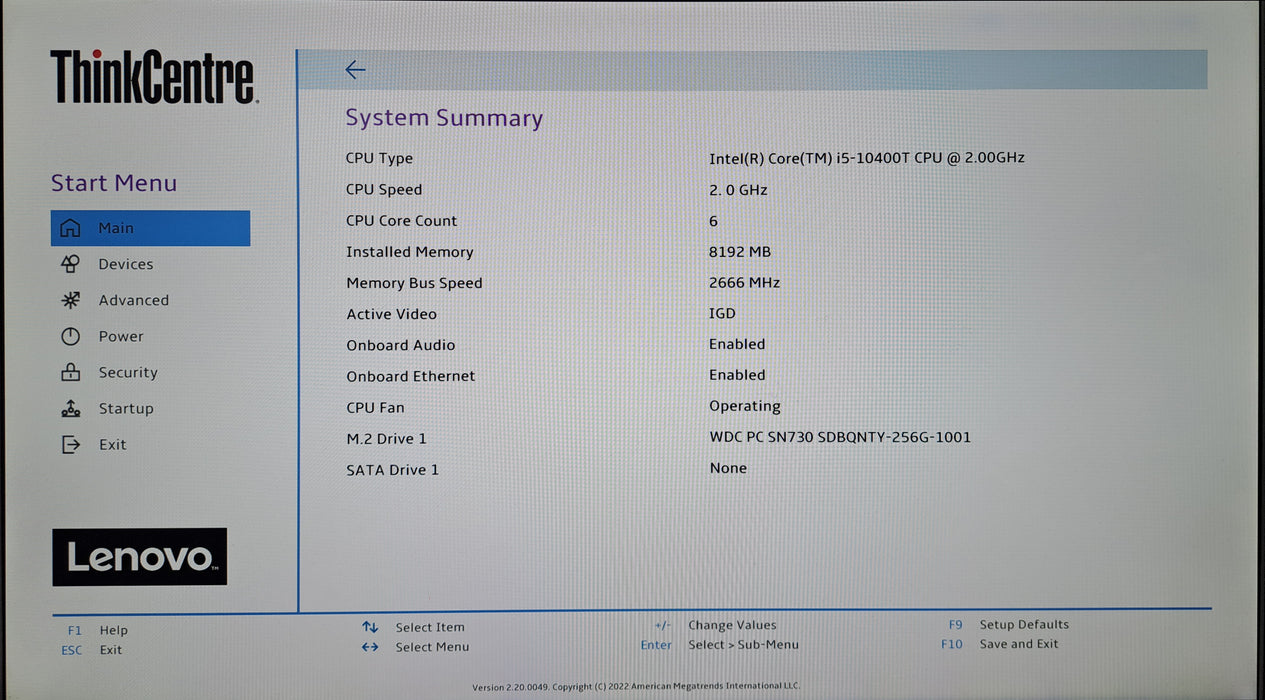Select the SATA Drive 1 label
This screenshot has height=700, width=1265.
coord(392,469)
